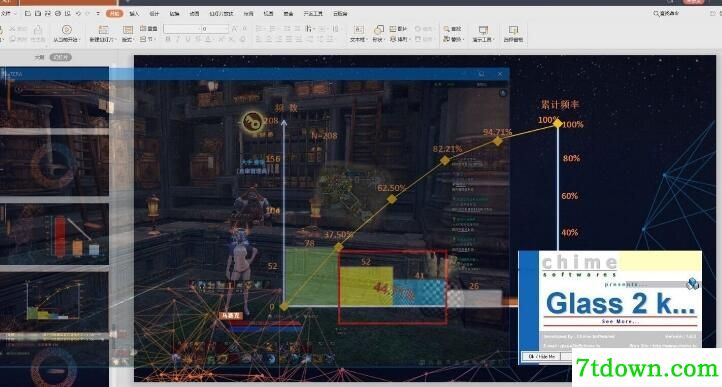This screenshot has width=722, height=387.
Task: Open the font name combo box
Action: point(182,29)
